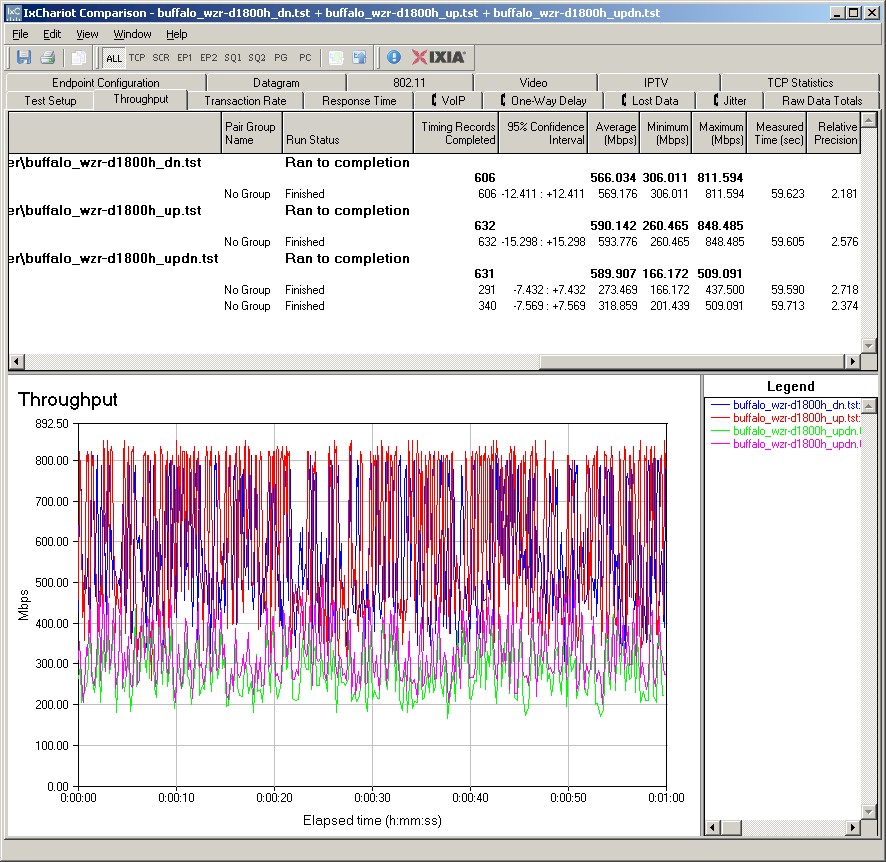The width and height of the screenshot is (886, 862).
Task: Open the View menu
Action: tap(87, 34)
